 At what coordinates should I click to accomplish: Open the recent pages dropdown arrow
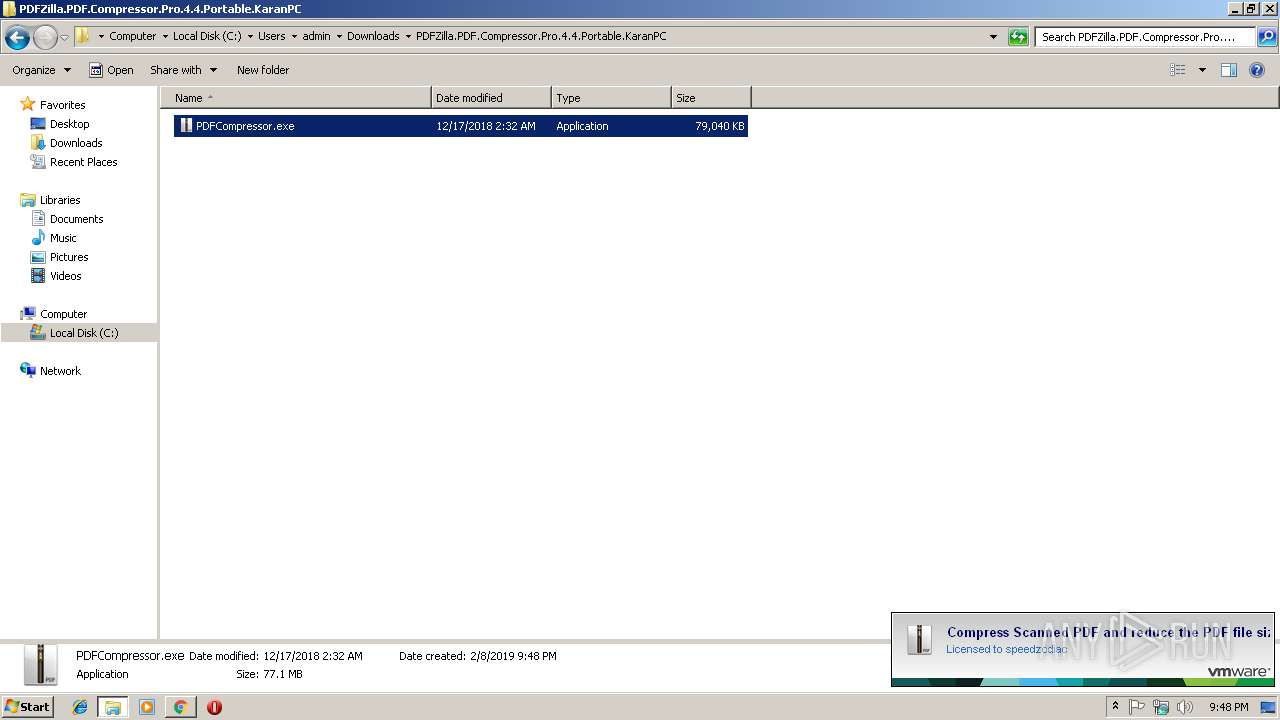[65, 38]
